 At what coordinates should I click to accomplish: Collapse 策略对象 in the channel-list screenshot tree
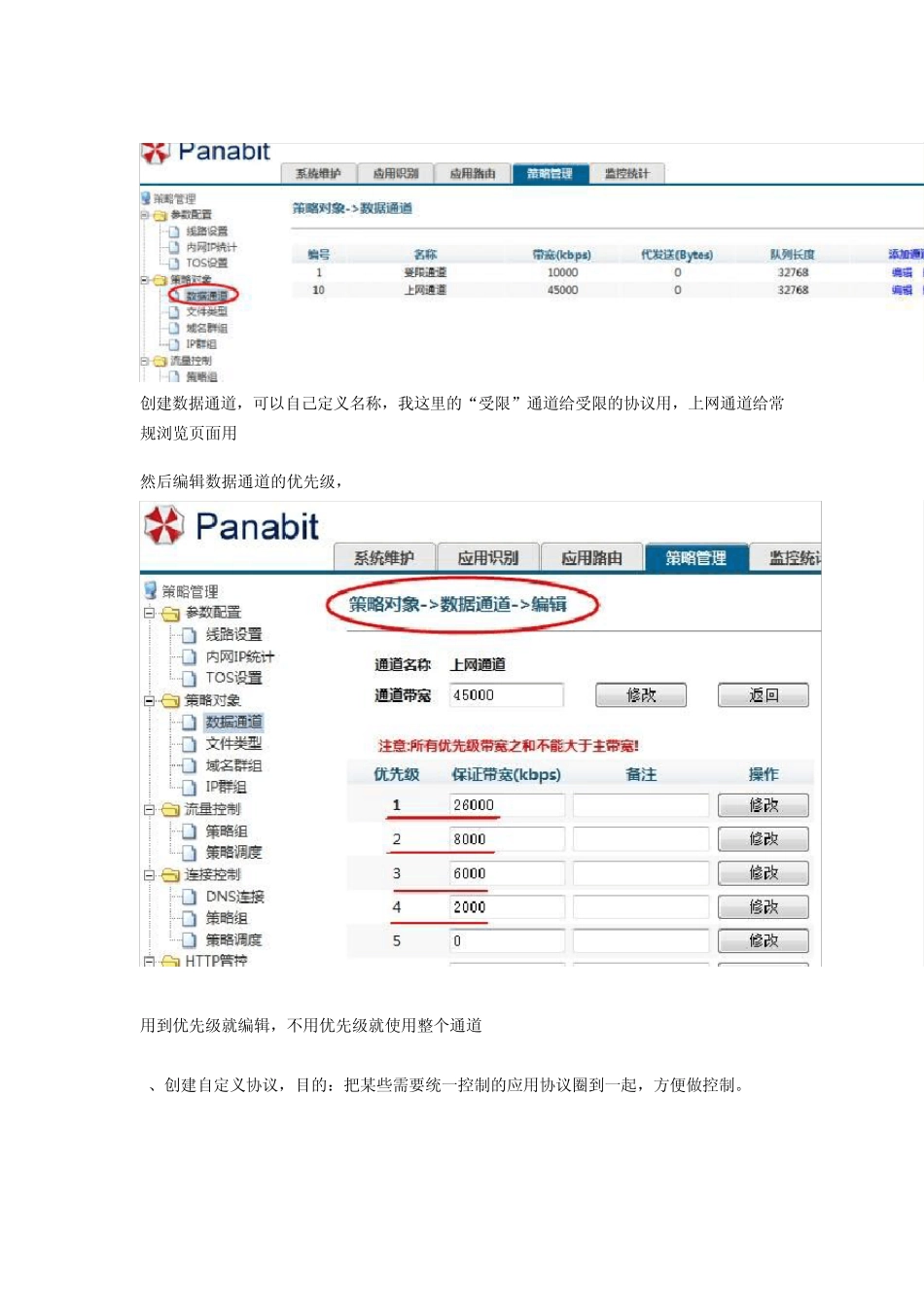[x=145, y=280]
